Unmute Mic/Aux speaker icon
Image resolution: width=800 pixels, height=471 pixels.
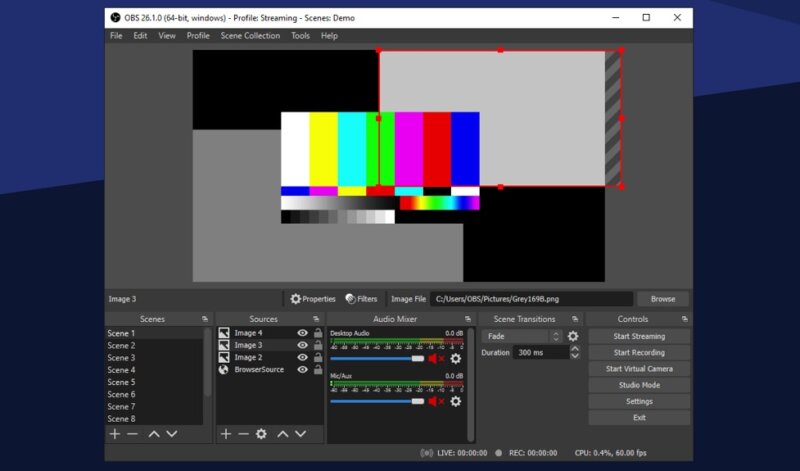[436, 401]
